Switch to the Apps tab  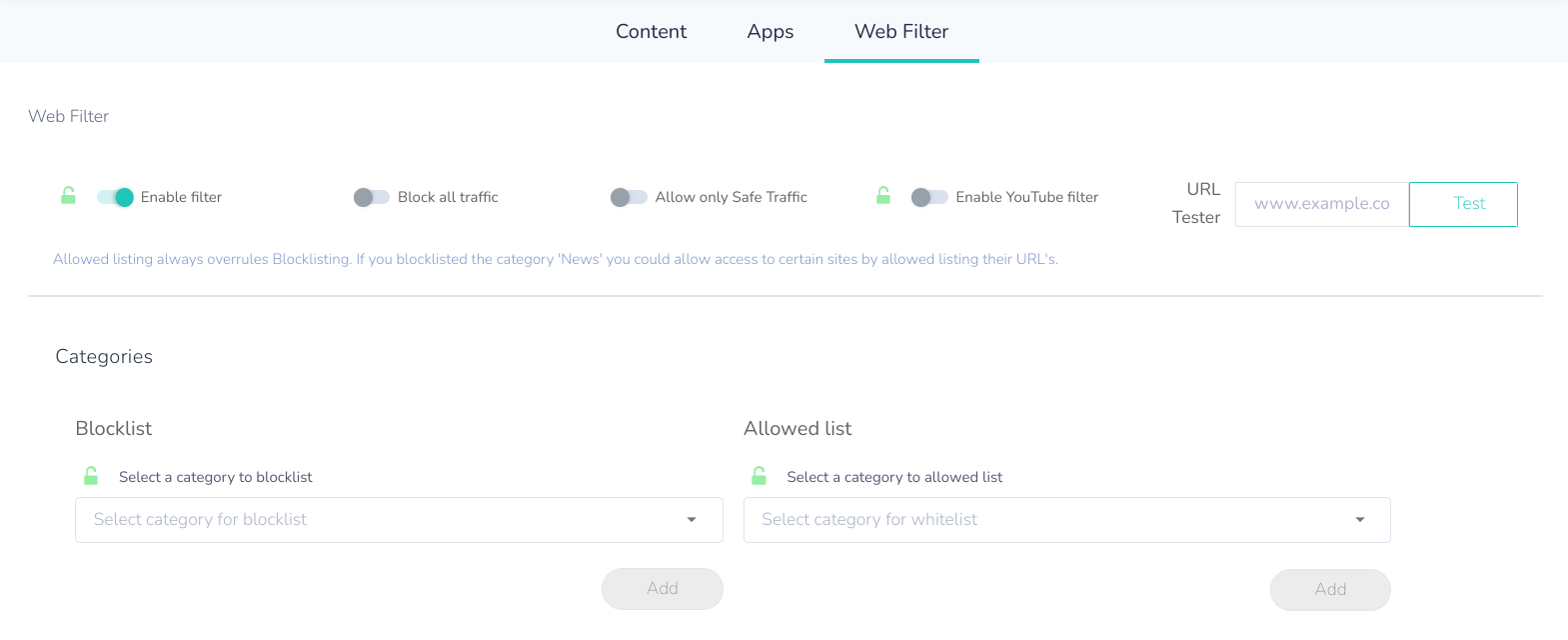click(771, 31)
